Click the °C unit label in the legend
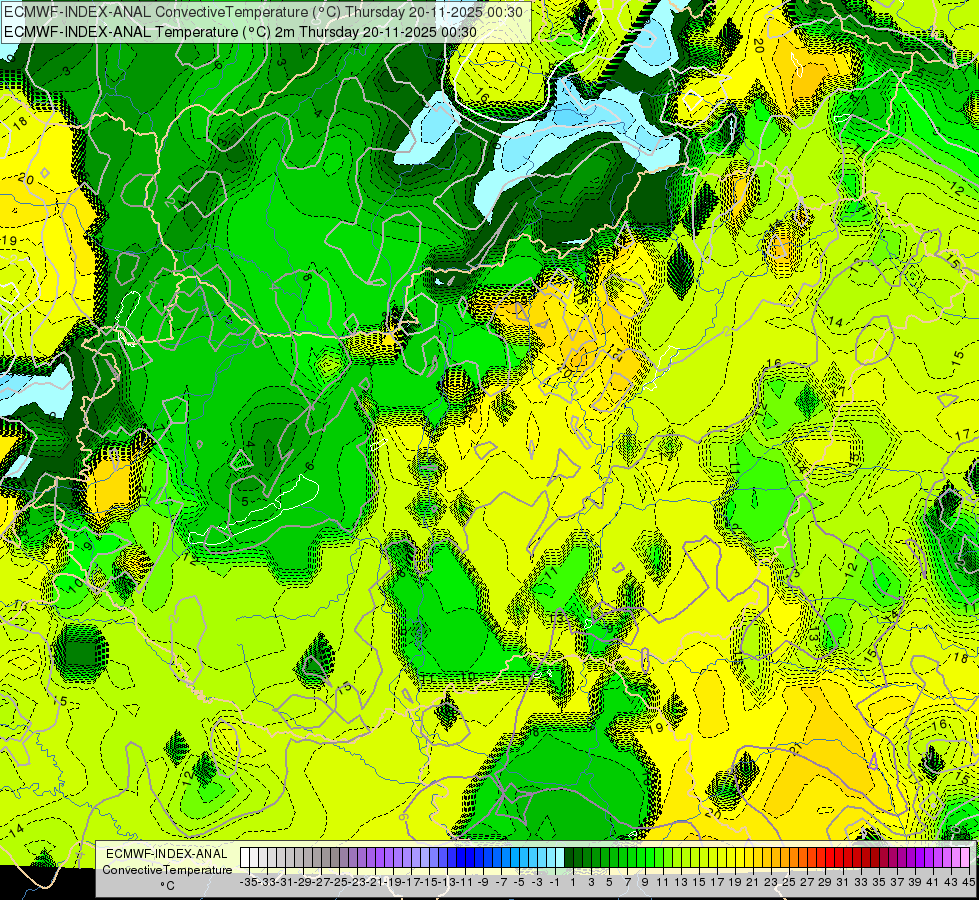 (x=167, y=886)
